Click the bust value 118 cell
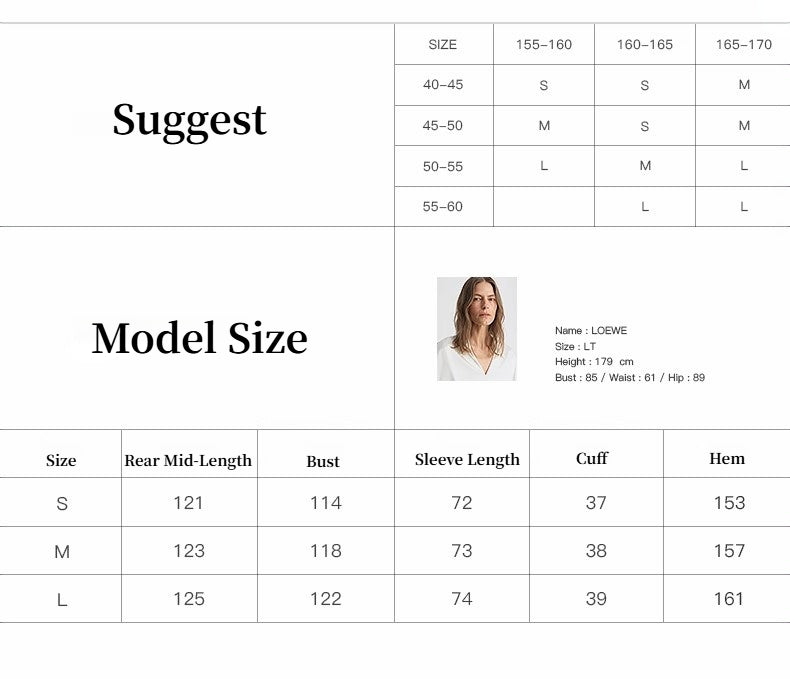The height and width of the screenshot is (679, 790). [325, 551]
